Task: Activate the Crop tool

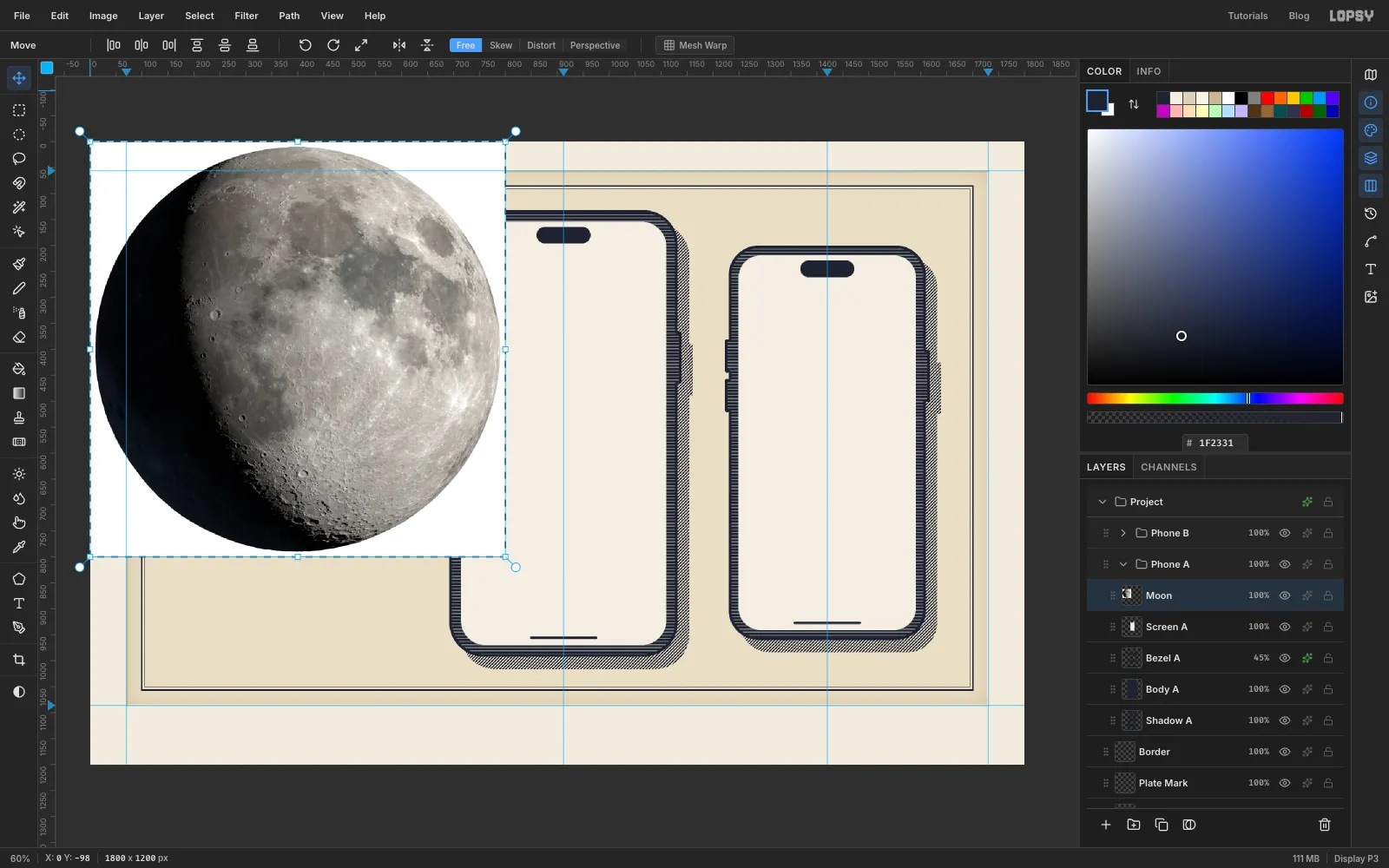Action: pos(18,660)
